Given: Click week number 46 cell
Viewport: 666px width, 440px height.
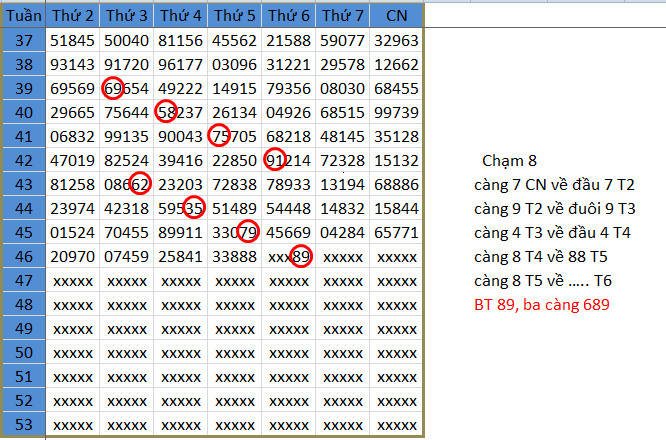Looking at the screenshot, I should tap(24, 257).
